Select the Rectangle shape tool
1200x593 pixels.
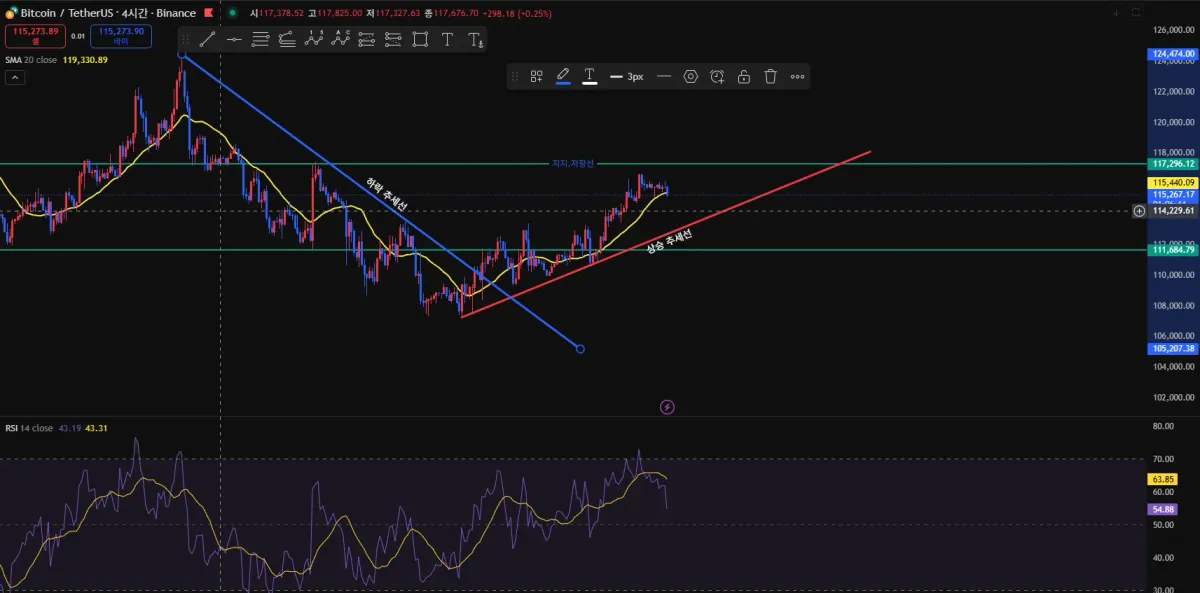(x=420, y=39)
